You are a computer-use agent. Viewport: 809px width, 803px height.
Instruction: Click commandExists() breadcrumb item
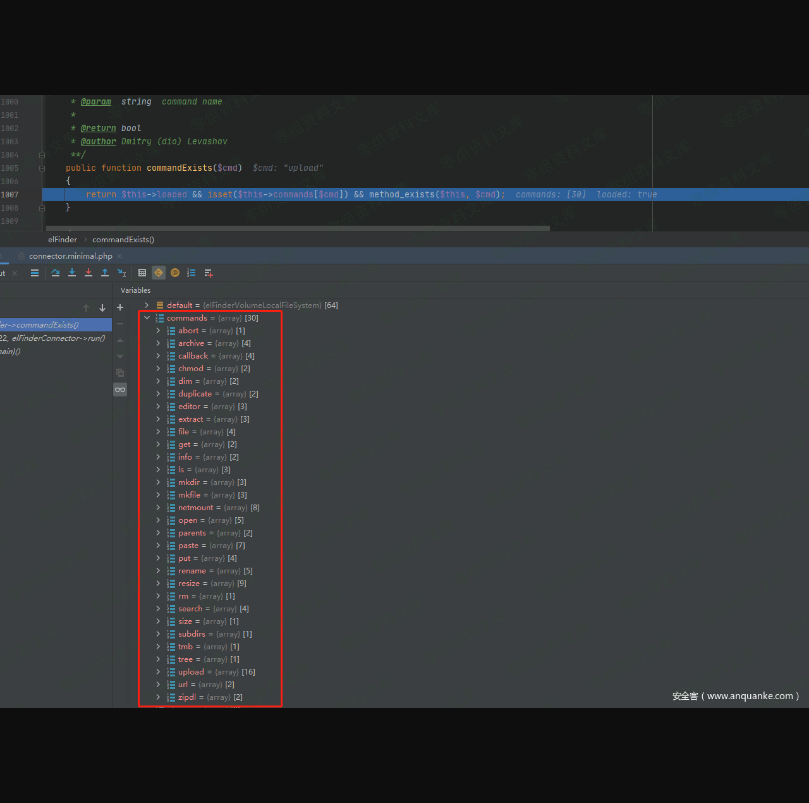pyautogui.click(x=123, y=240)
